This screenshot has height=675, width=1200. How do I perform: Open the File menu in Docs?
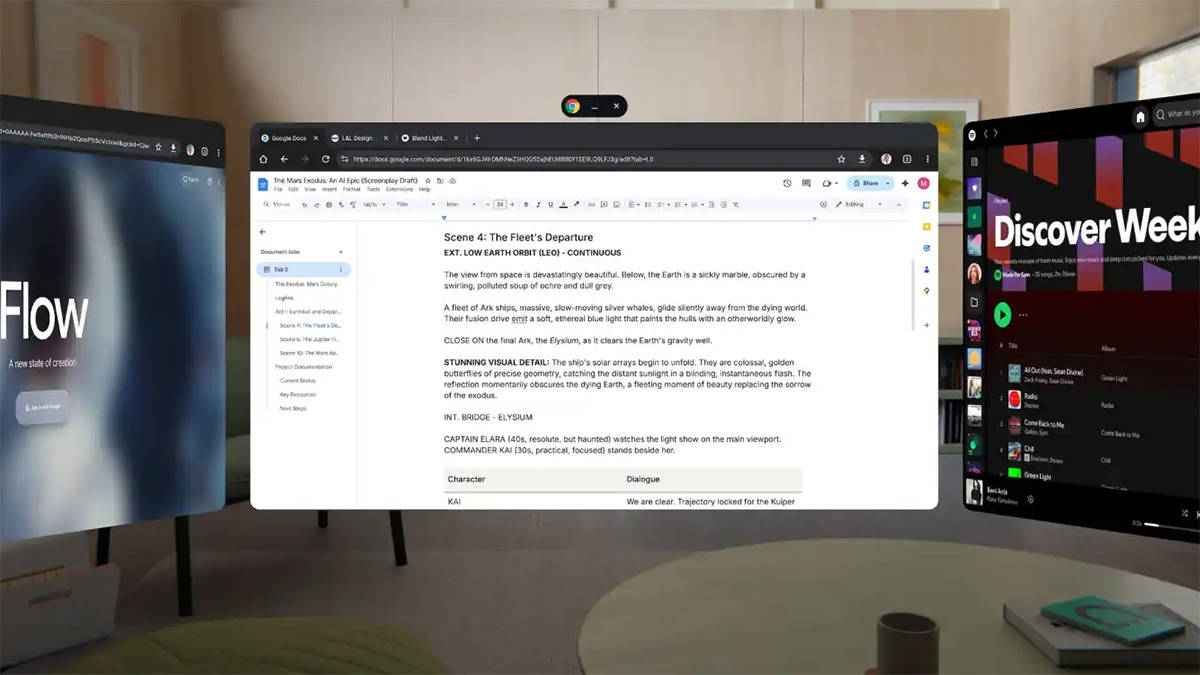[x=278, y=189]
